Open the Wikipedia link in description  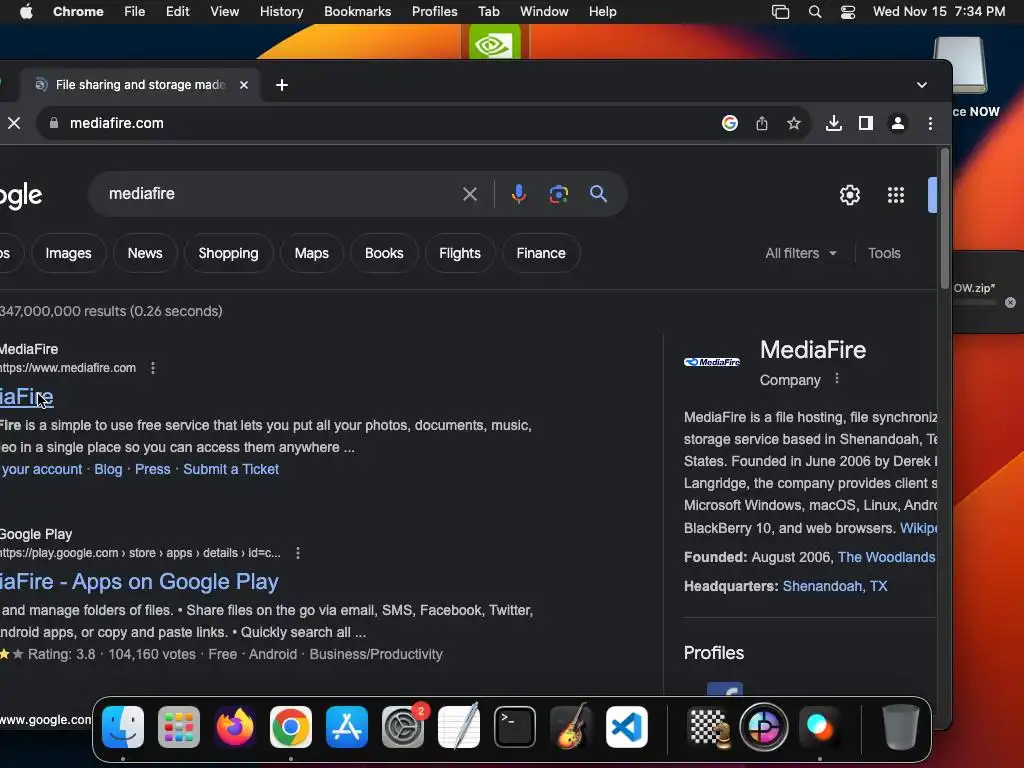(919, 528)
